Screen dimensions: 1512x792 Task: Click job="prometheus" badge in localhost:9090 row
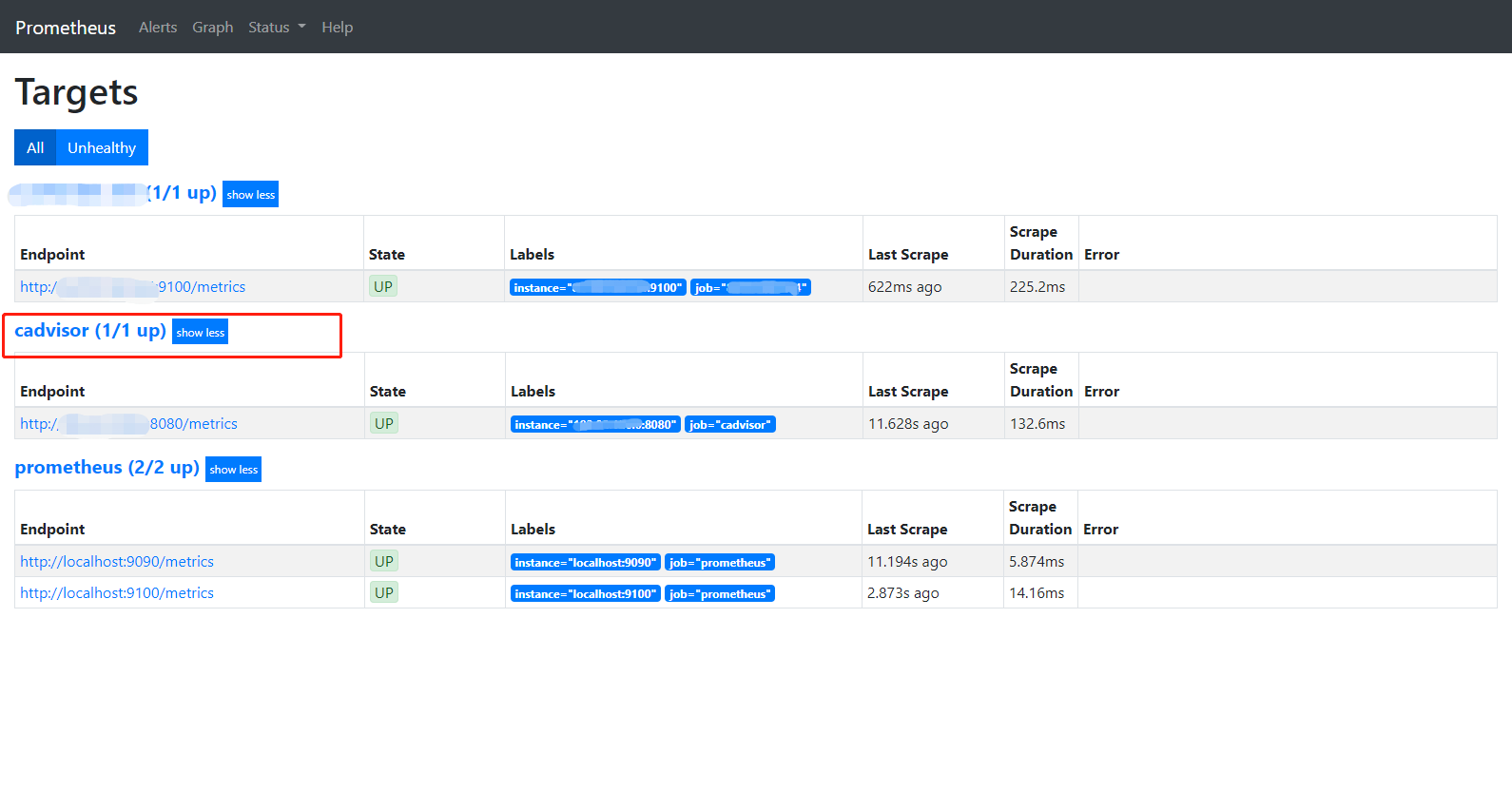pyautogui.click(x=720, y=562)
